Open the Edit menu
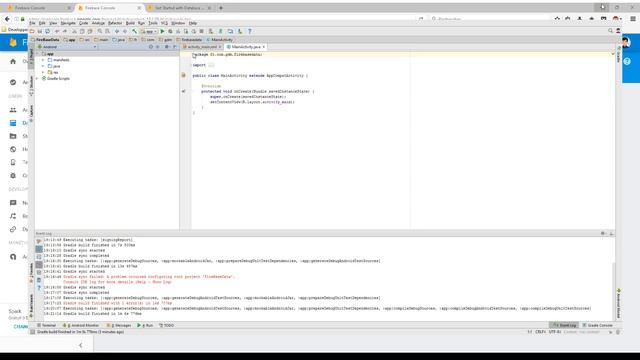640x360 pixels. [42, 23]
